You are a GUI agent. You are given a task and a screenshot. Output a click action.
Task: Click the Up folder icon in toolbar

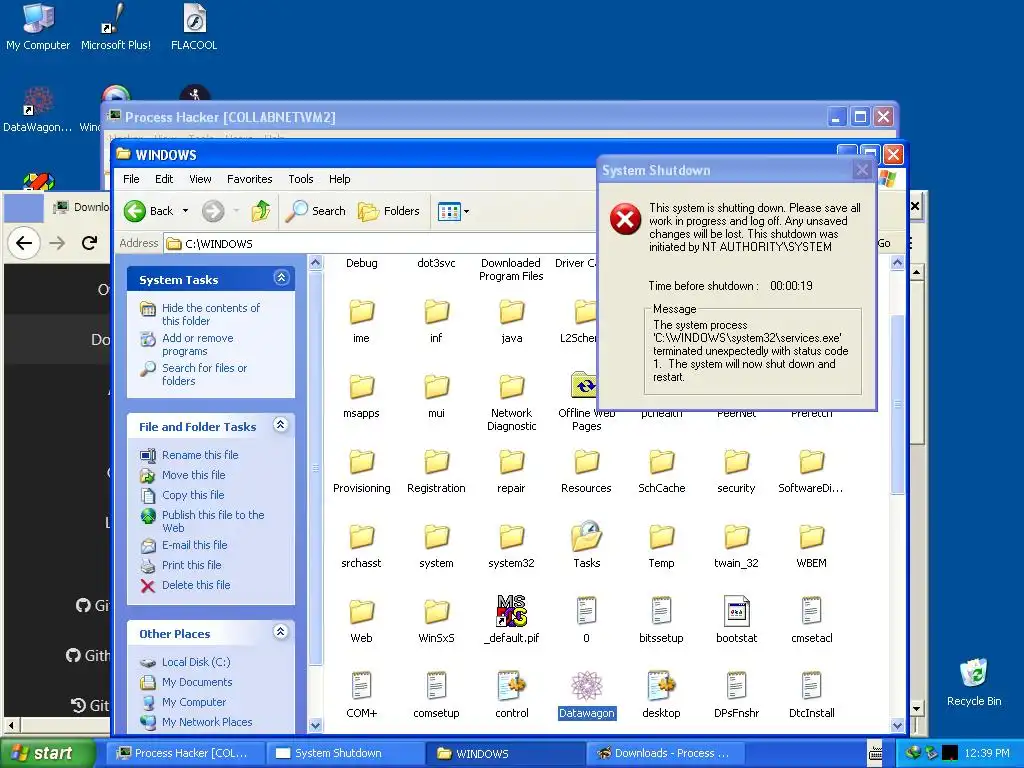tap(261, 211)
